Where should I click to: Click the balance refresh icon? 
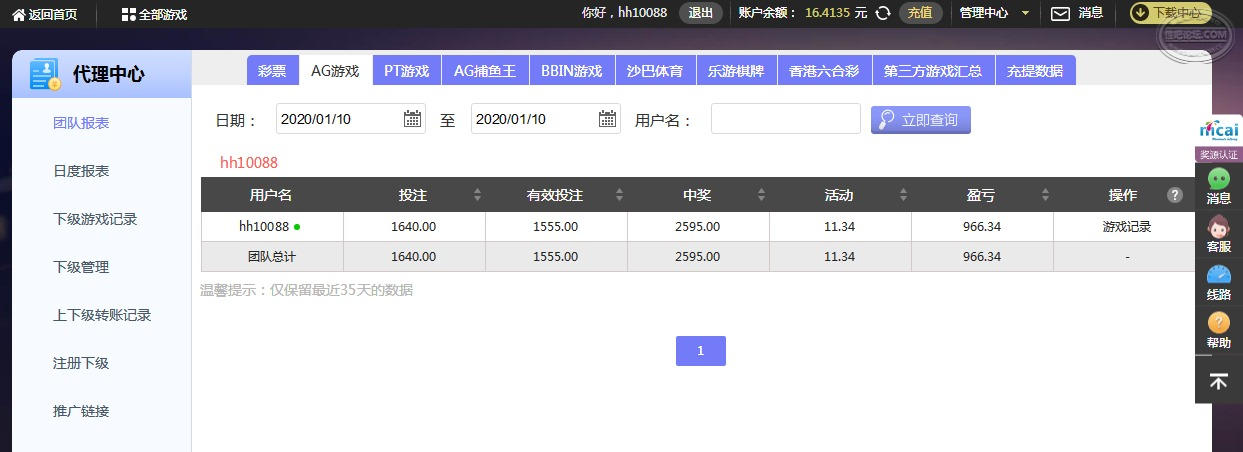point(883,13)
